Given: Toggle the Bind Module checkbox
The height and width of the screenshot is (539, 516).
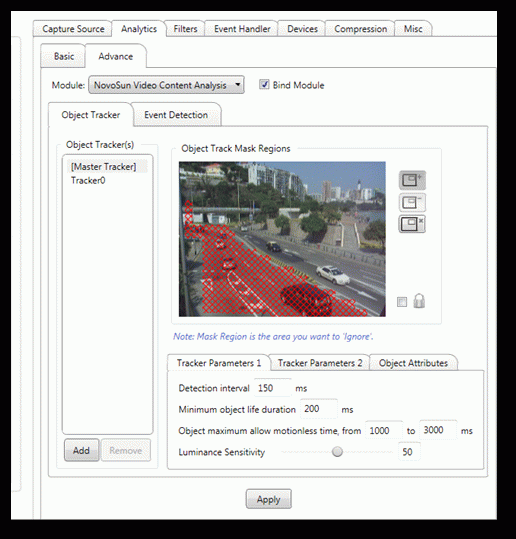Looking at the screenshot, I should 264,84.
